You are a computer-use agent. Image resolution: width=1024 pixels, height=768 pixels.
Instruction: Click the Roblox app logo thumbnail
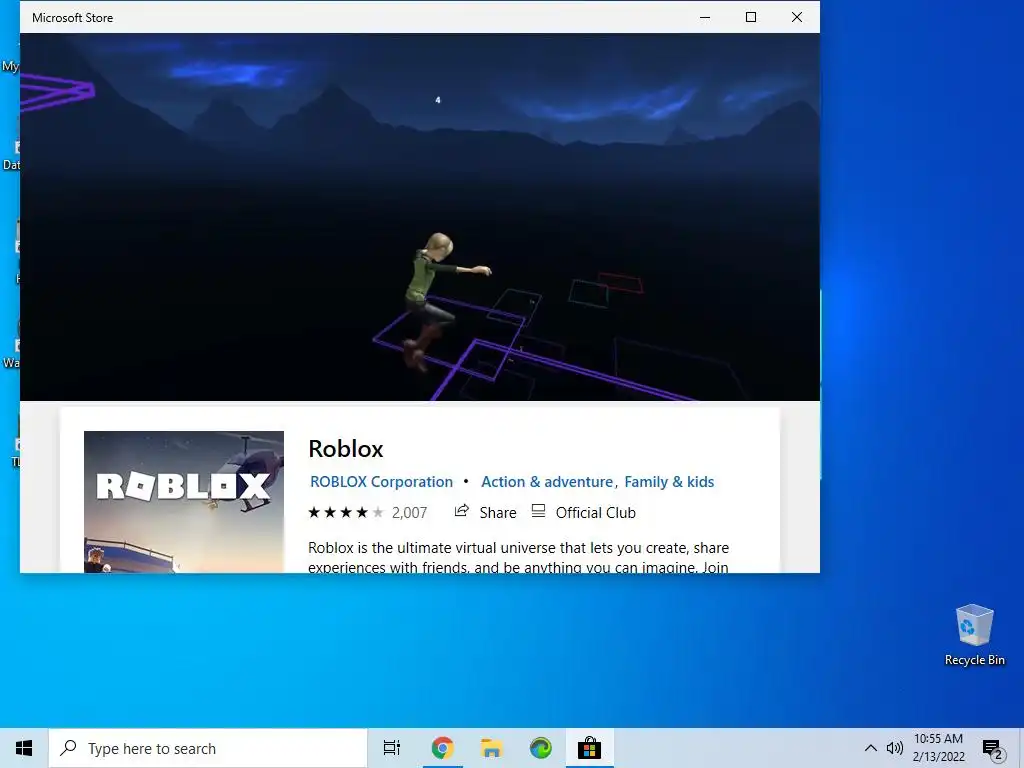[184, 502]
